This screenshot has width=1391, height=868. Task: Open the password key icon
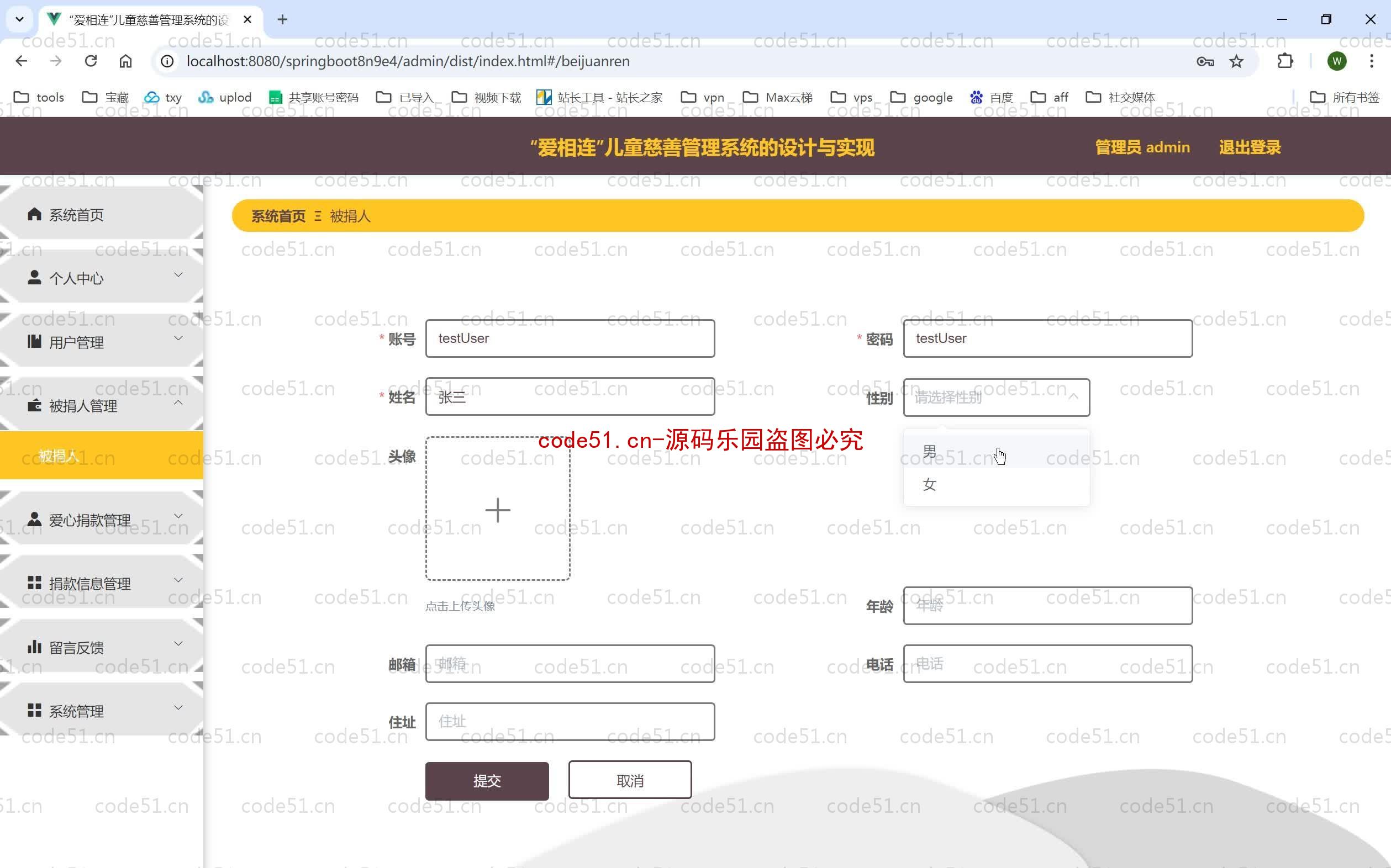[1205, 61]
